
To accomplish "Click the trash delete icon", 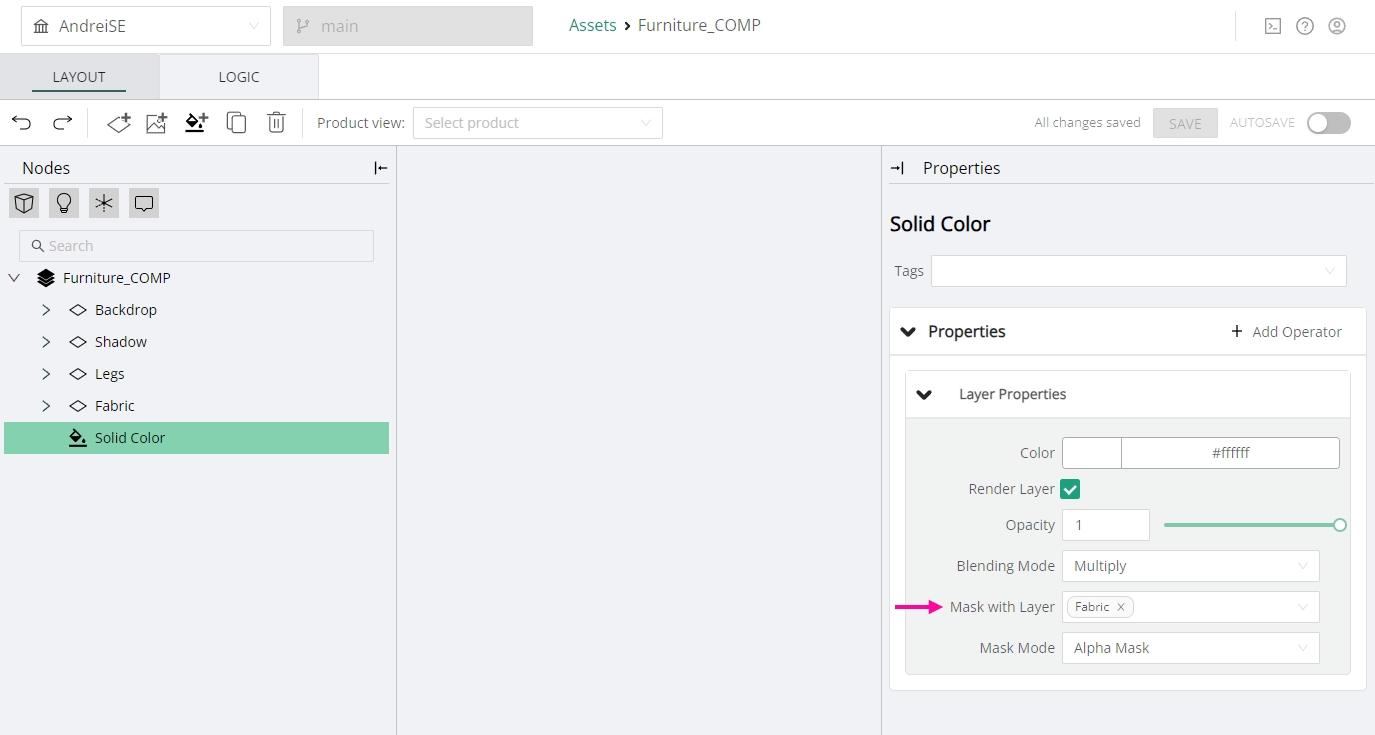I will 276,123.
